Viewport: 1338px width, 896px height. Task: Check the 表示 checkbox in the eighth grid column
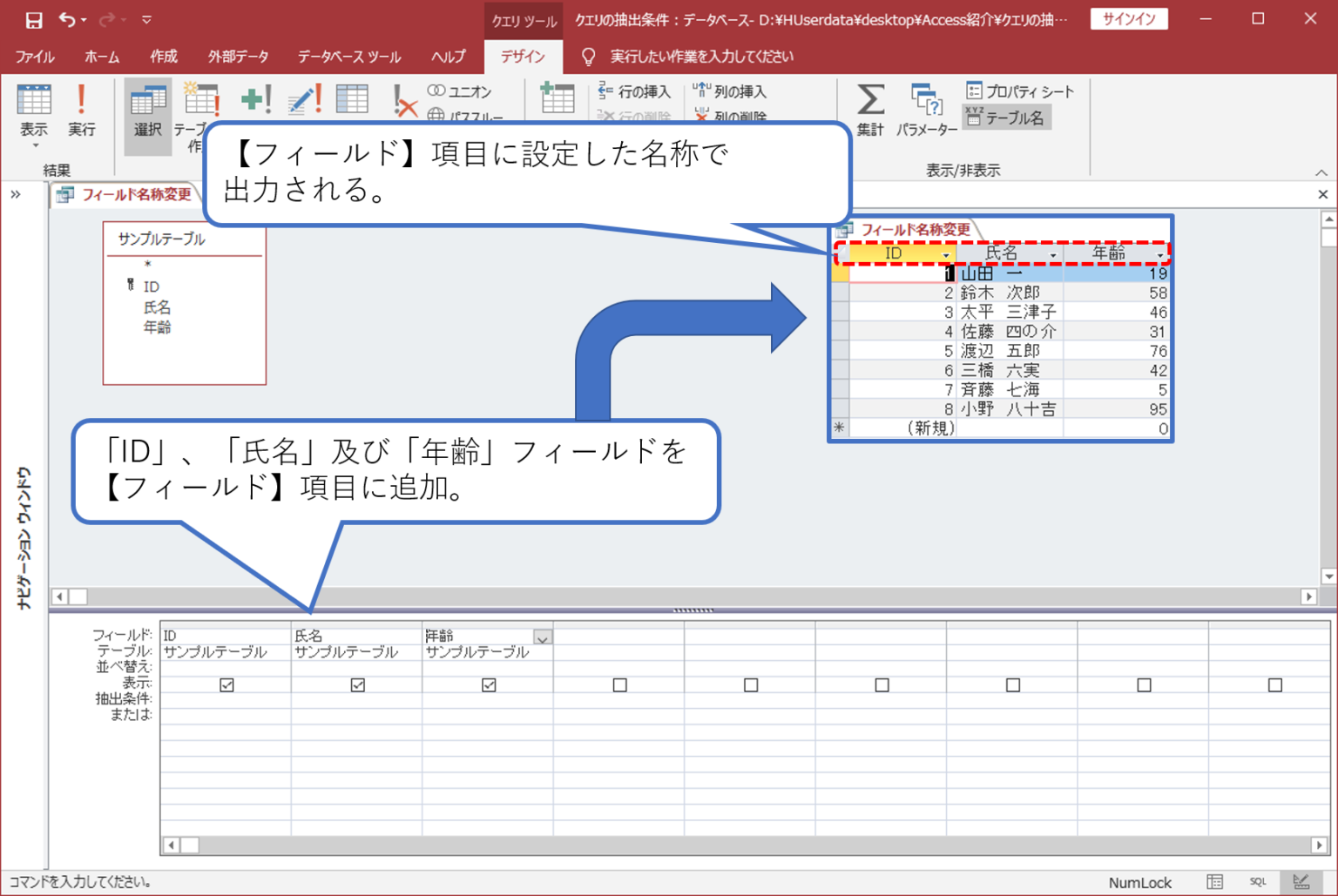1144,685
